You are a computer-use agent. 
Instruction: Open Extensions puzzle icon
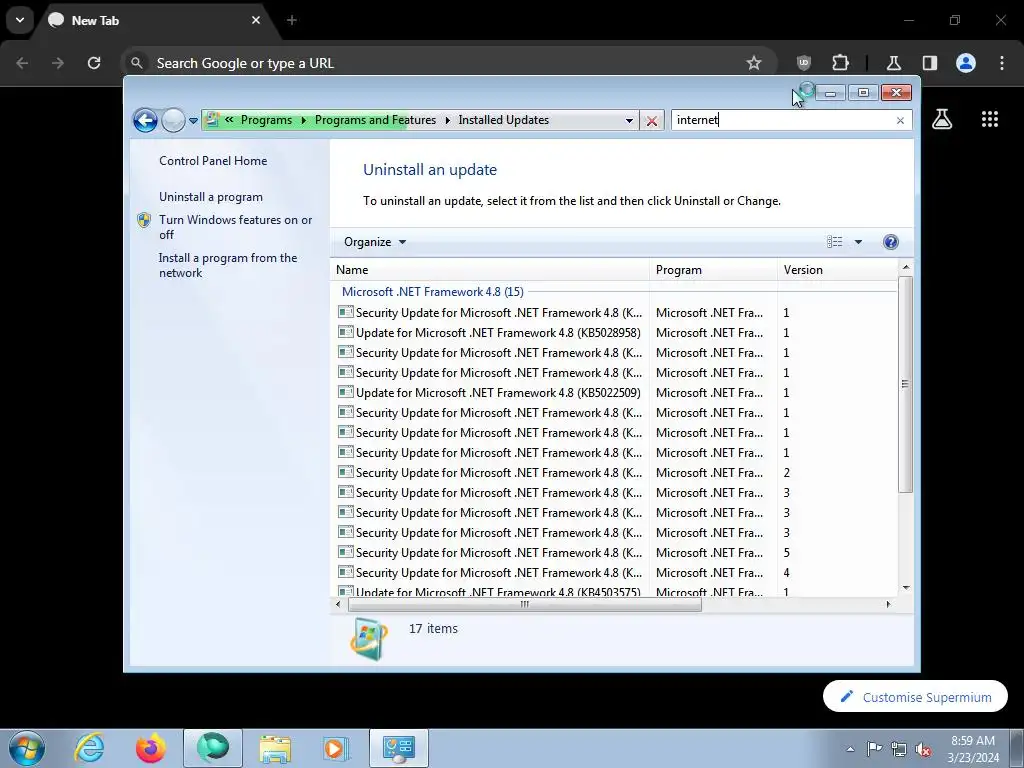[840, 63]
